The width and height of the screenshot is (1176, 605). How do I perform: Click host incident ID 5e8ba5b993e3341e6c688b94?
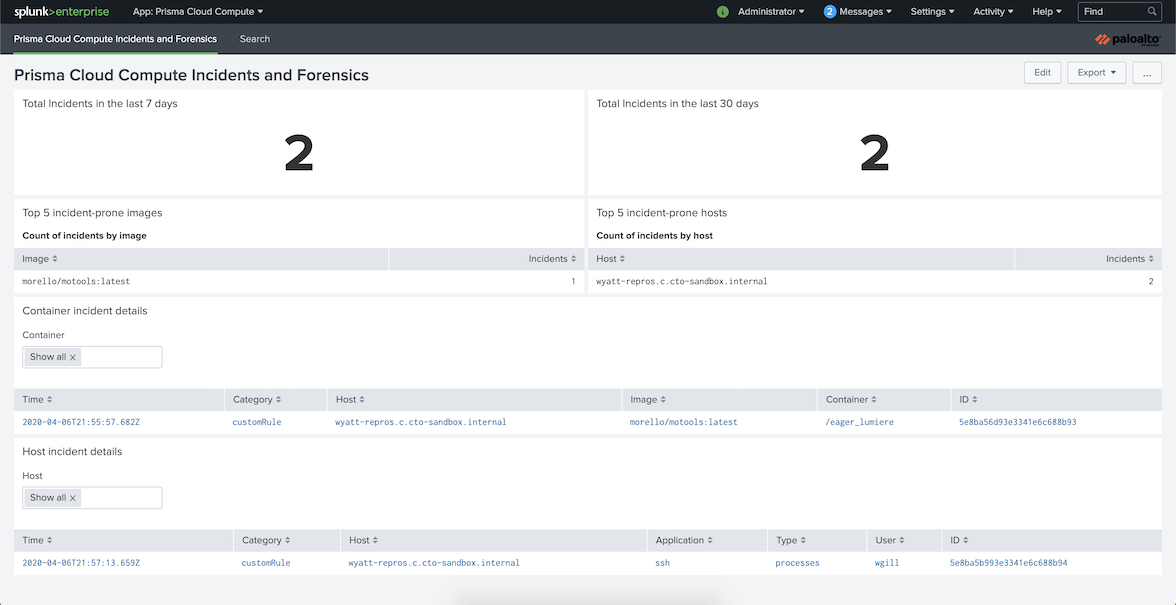coord(1009,563)
